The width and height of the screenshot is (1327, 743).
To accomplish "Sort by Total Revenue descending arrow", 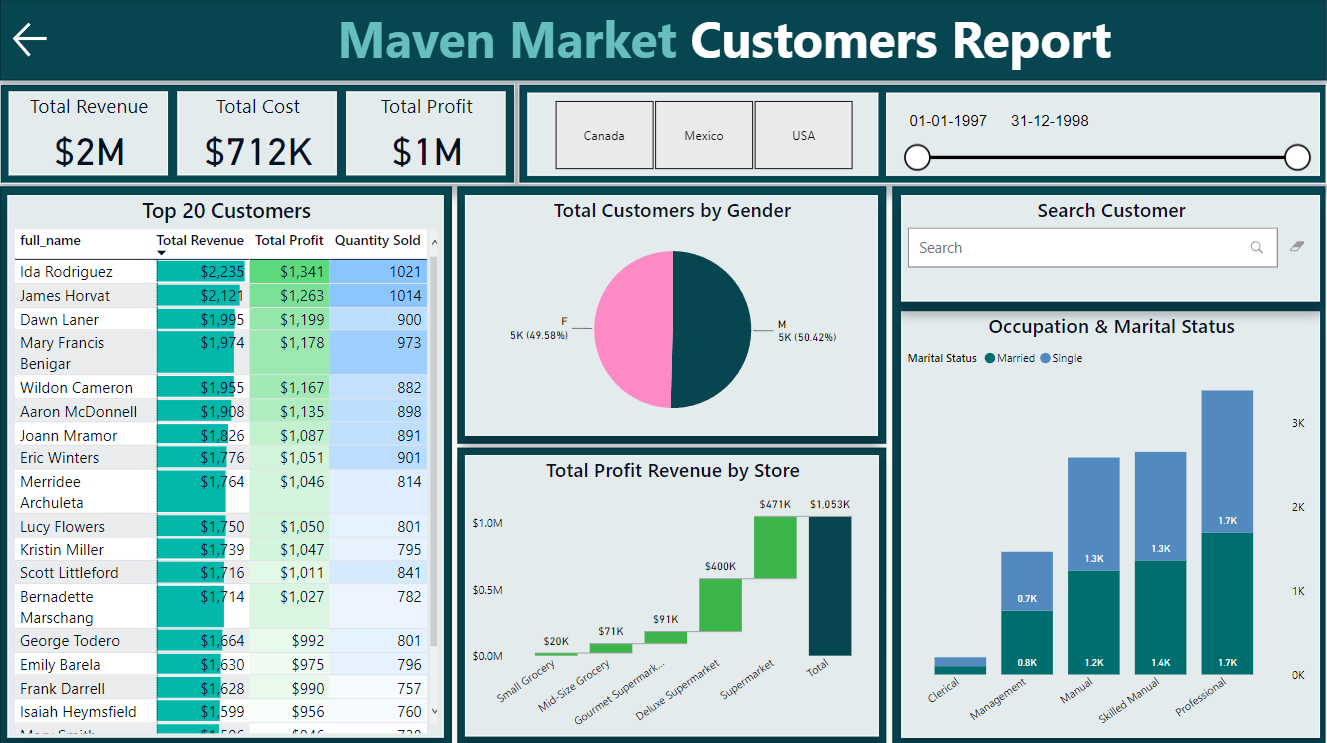I will point(162,254).
